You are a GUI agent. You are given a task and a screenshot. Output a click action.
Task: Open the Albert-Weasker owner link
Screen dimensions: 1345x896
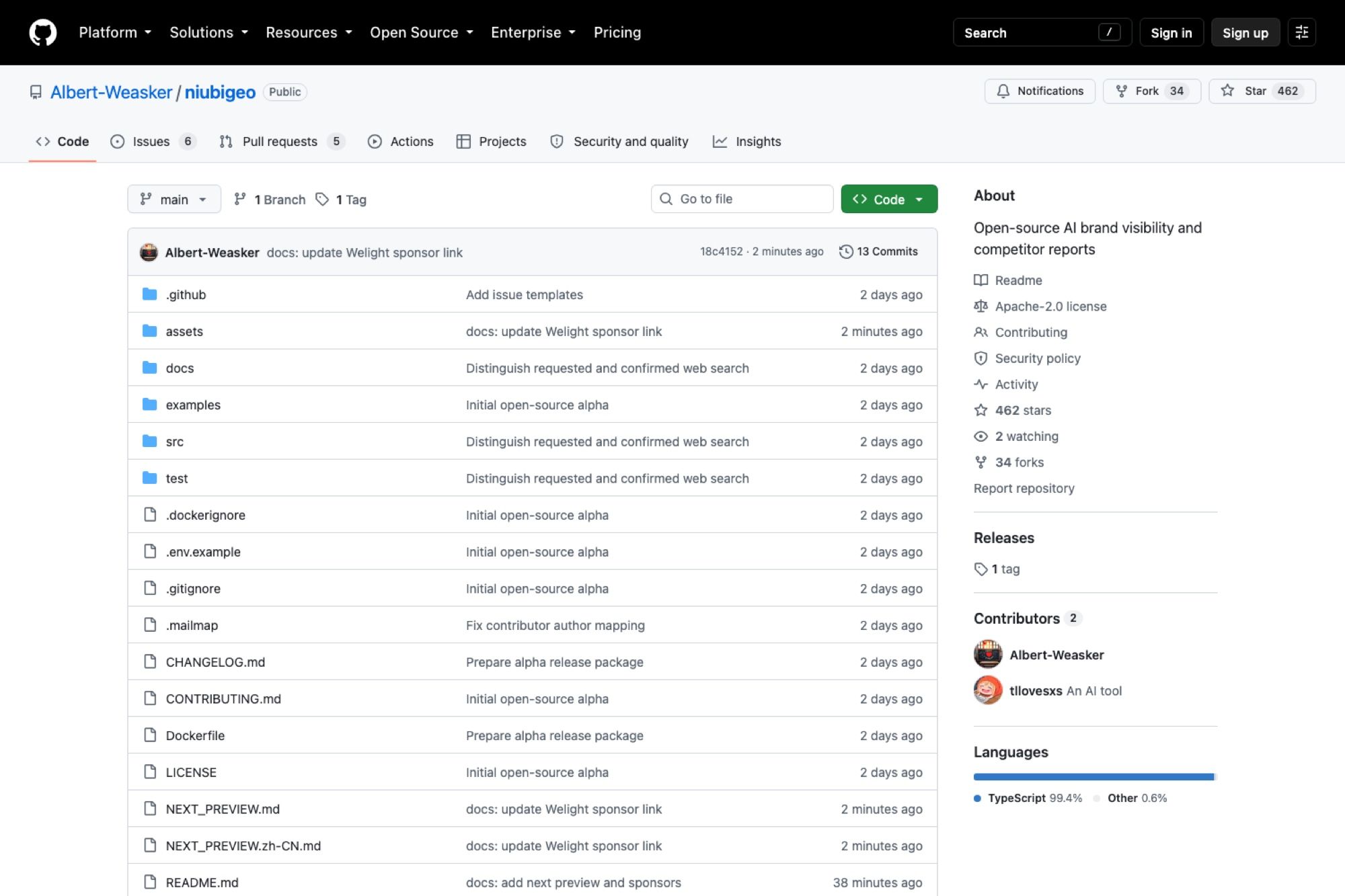(111, 92)
